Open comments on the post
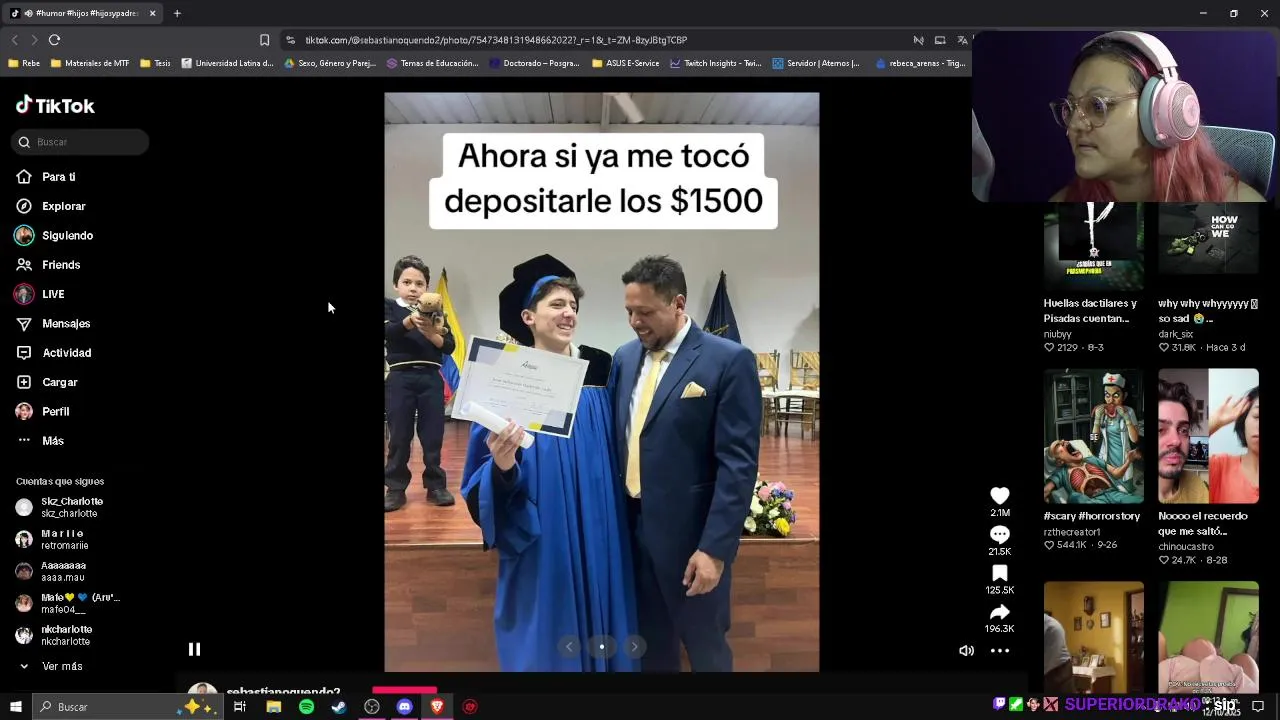The height and width of the screenshot is (720, 1280). [x=999, y=535]
